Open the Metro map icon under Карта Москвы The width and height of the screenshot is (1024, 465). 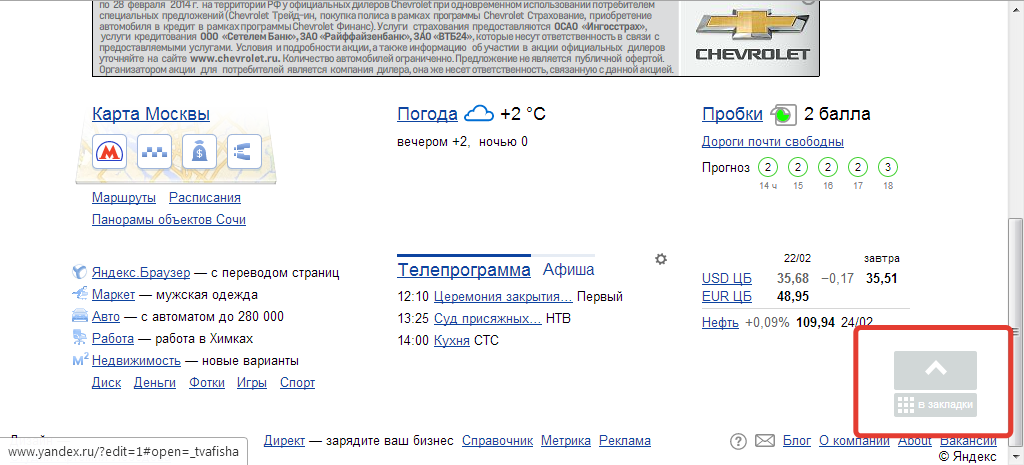pos(109,152)
